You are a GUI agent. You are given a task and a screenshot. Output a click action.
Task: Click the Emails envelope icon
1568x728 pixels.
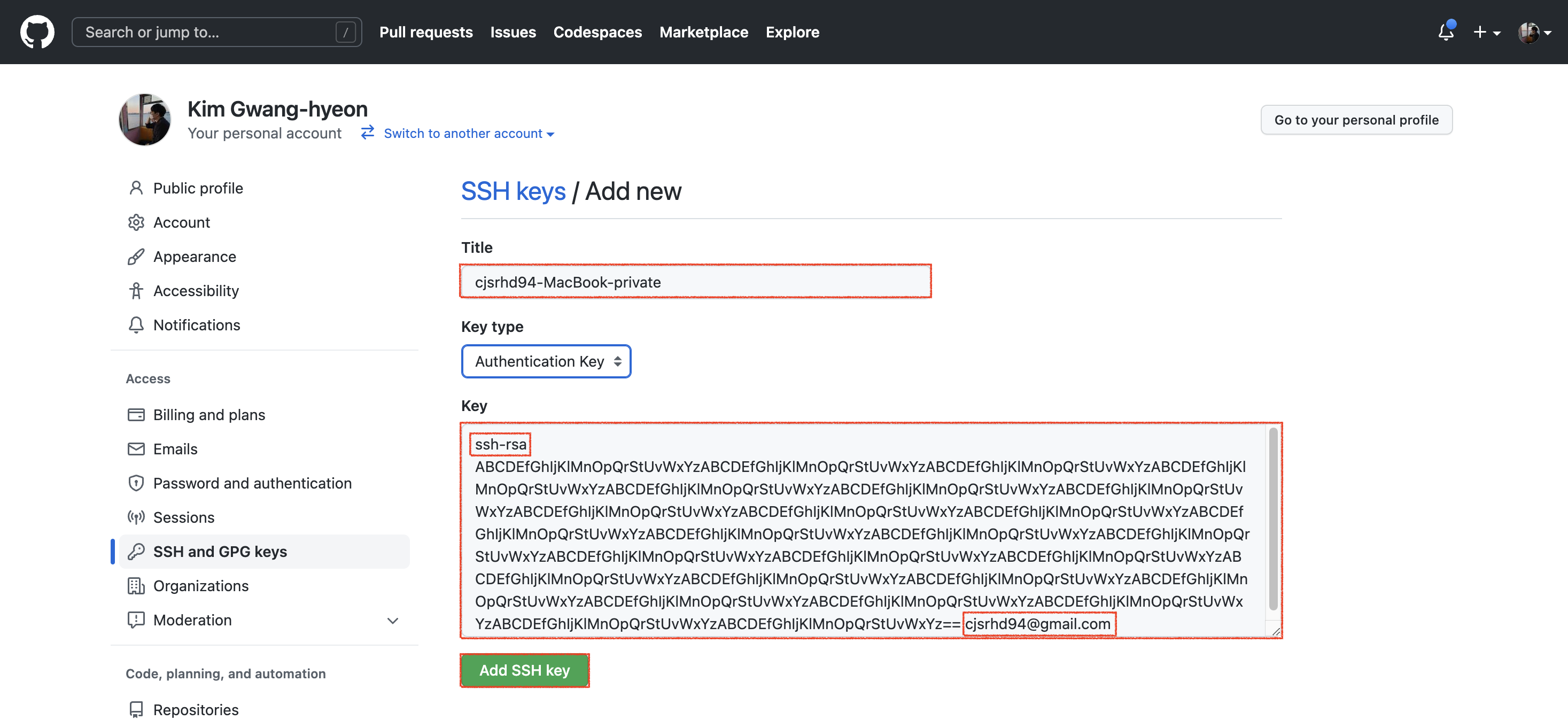(136, 449)
